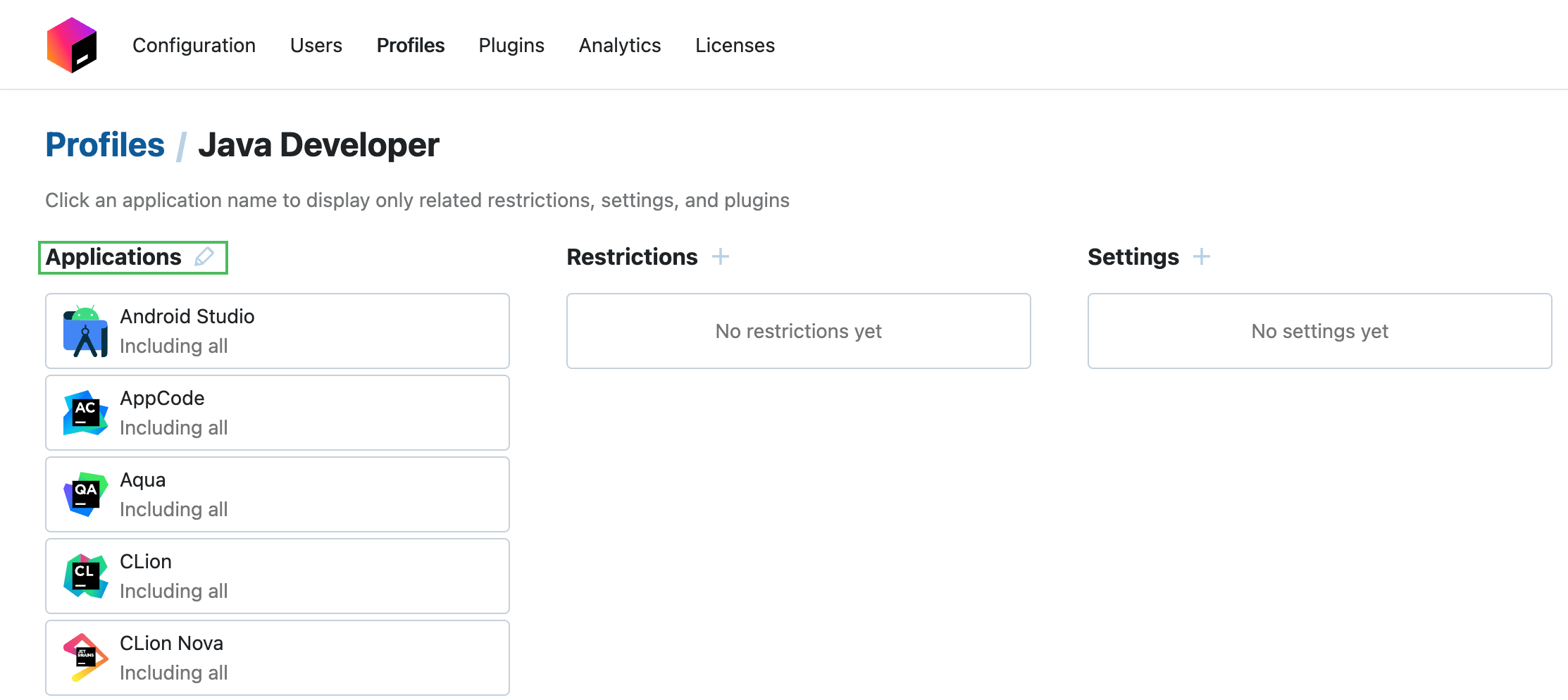The image size is (1568, 700).
Task: Click the Android Studio icon
Action: [86, 331]
